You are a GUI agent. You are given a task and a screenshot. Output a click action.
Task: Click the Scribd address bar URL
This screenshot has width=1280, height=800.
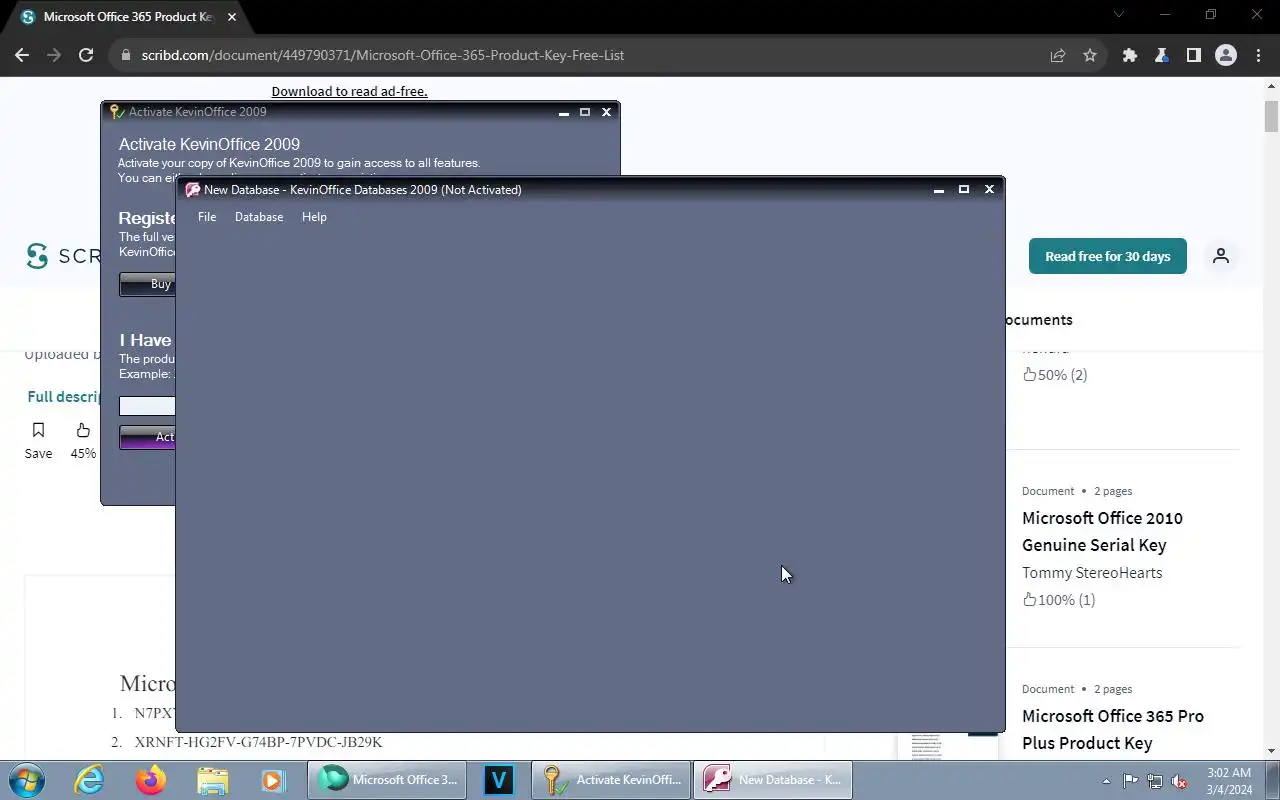(382, 56)
